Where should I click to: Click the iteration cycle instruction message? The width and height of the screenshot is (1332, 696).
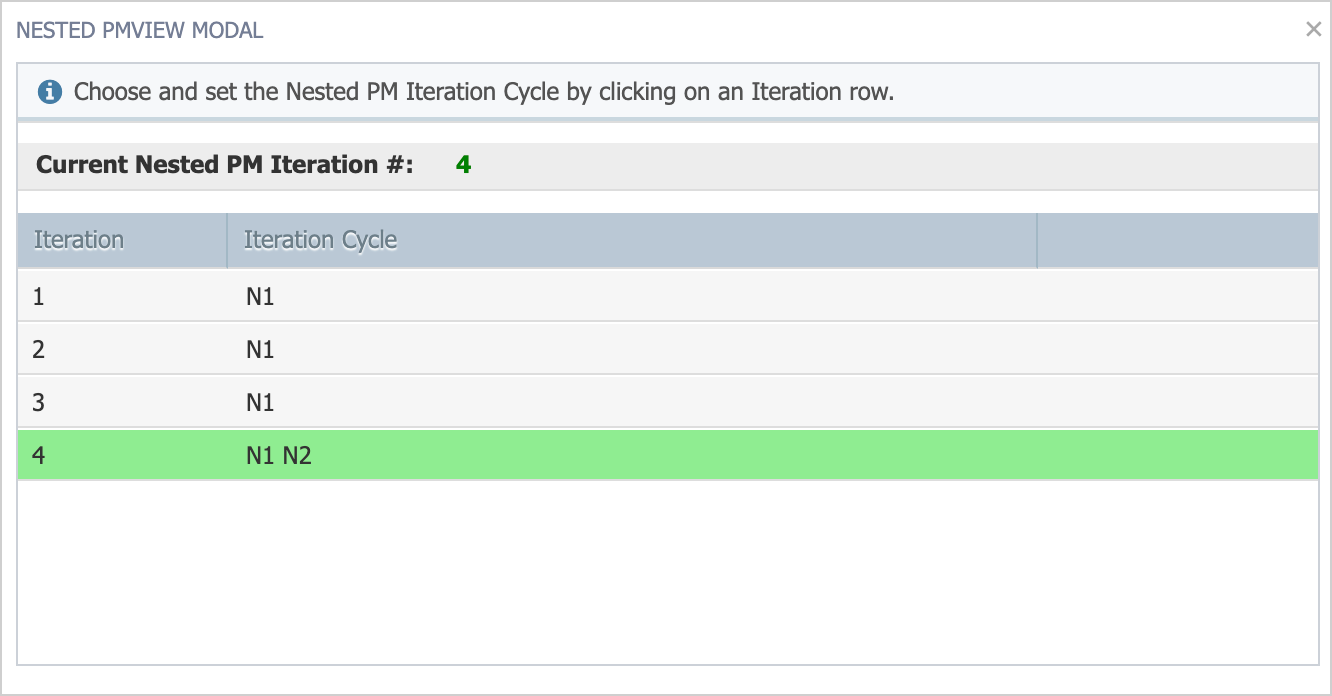click(484, 93)
